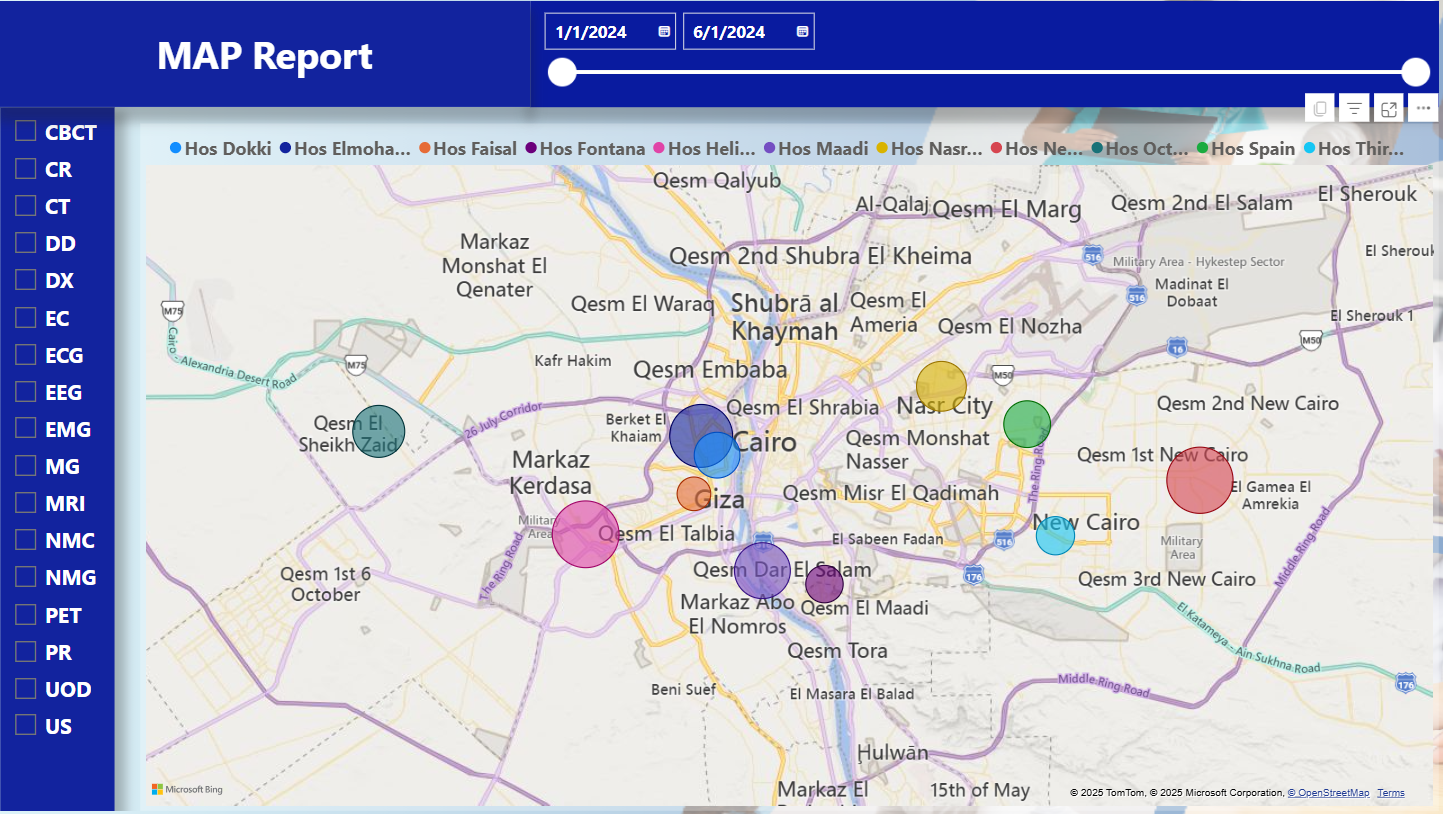
Task: Check the CBCT checkbox
Action: click(26, 132)
